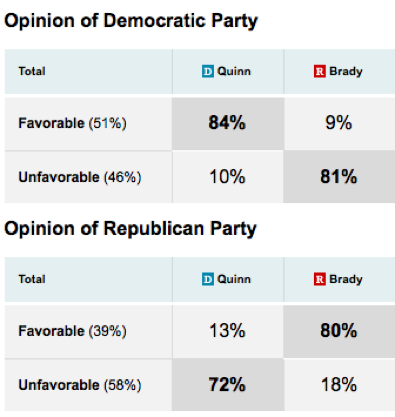Click the red R icon in Democratic Party table
The height and width of the screenshot is (417, 395).
coord(319,71)
